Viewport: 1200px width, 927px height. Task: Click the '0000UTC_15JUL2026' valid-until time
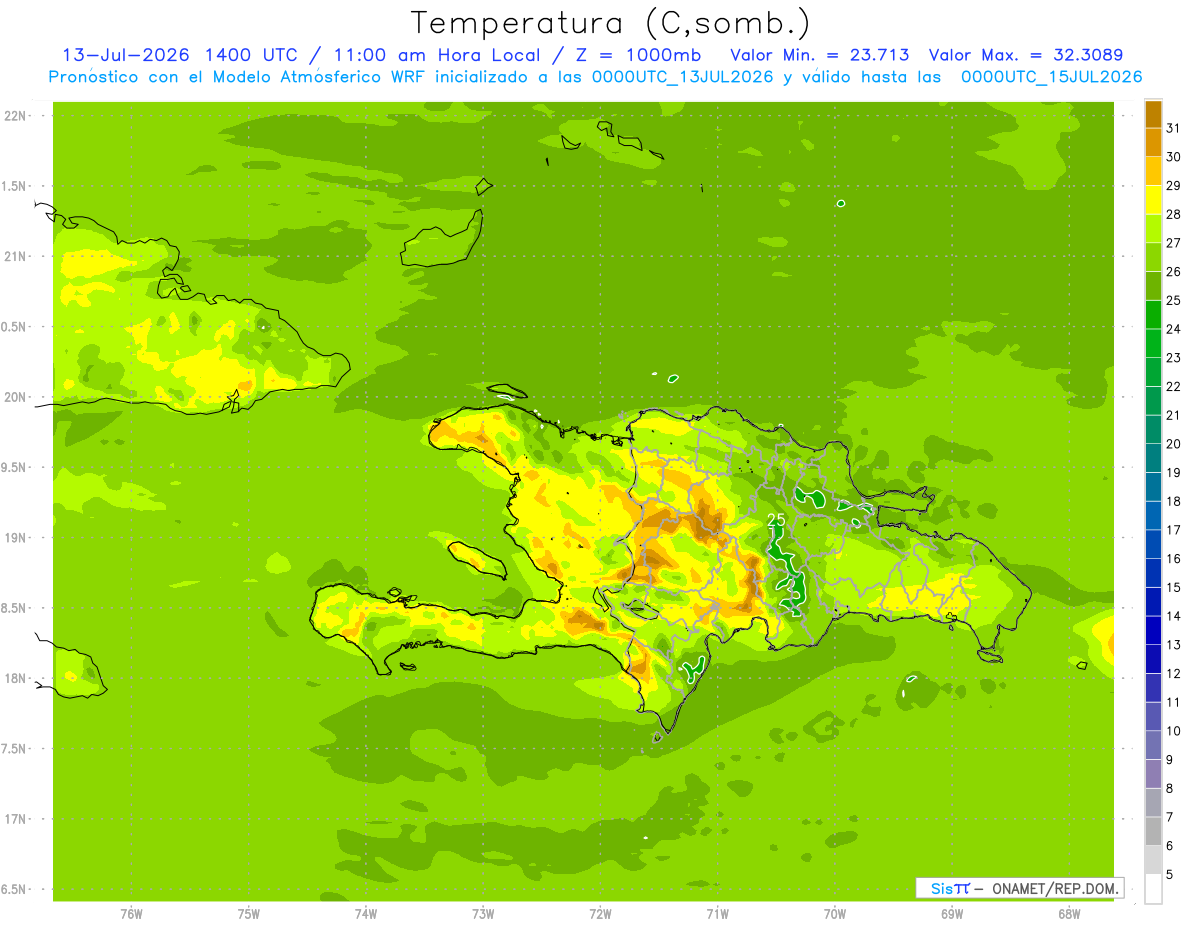[x=1051, y=77]
